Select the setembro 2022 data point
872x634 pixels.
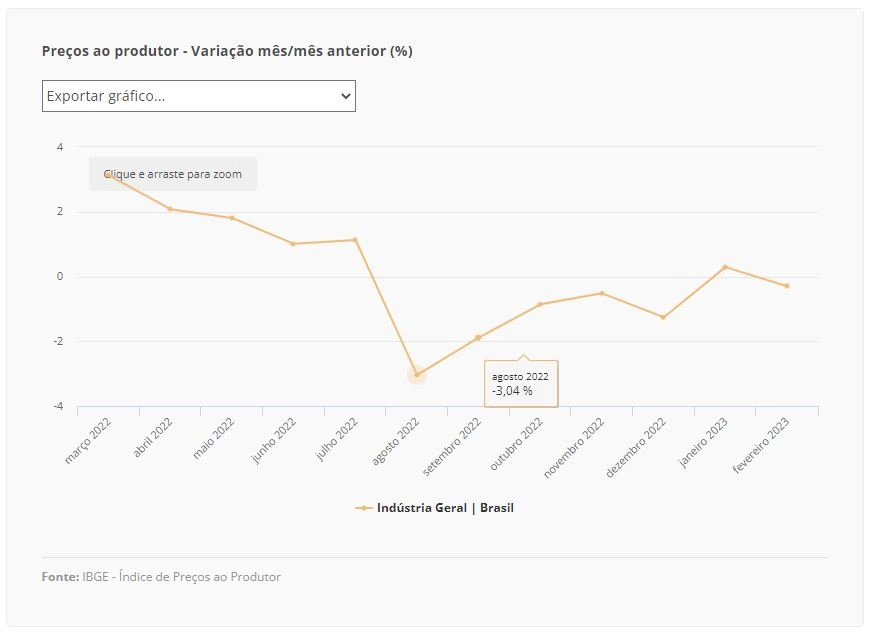(x=478, y=338)
